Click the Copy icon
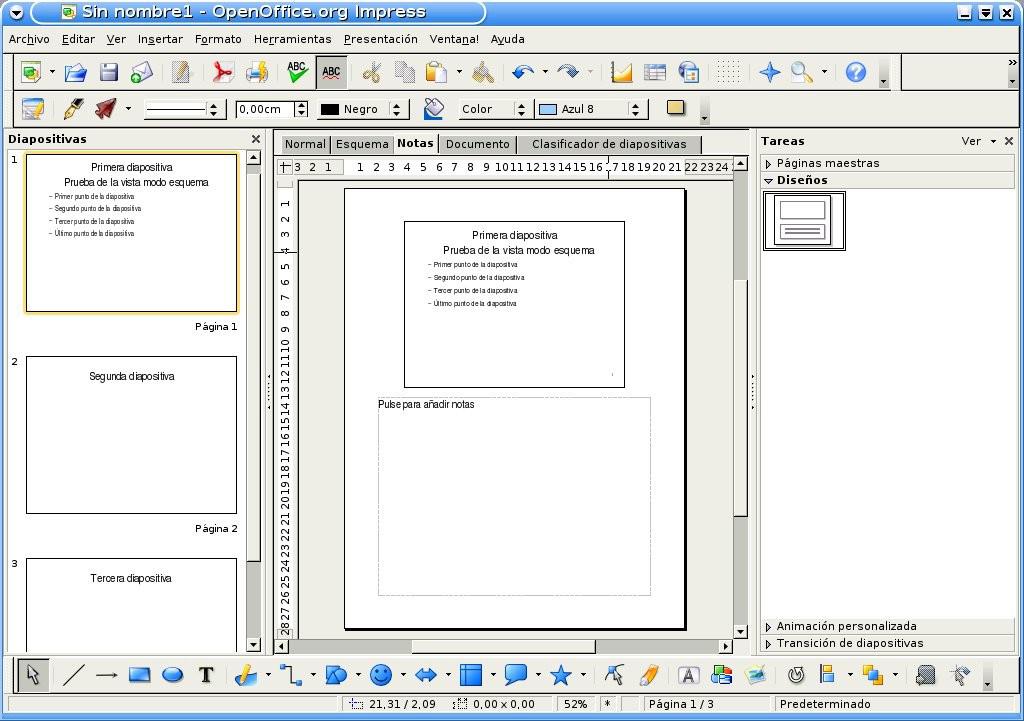 click(x=404, y=72)
